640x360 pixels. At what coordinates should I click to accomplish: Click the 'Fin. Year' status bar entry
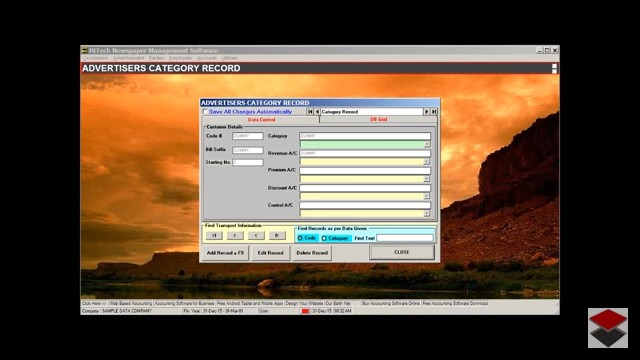click(213, 311)
